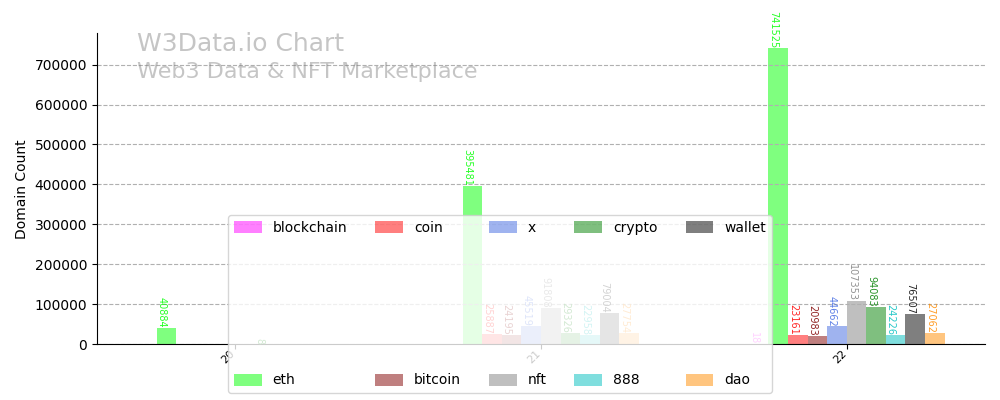Click the W3Data.io Chart title text
1000x400 pixels.
click(x=240, y=44)
